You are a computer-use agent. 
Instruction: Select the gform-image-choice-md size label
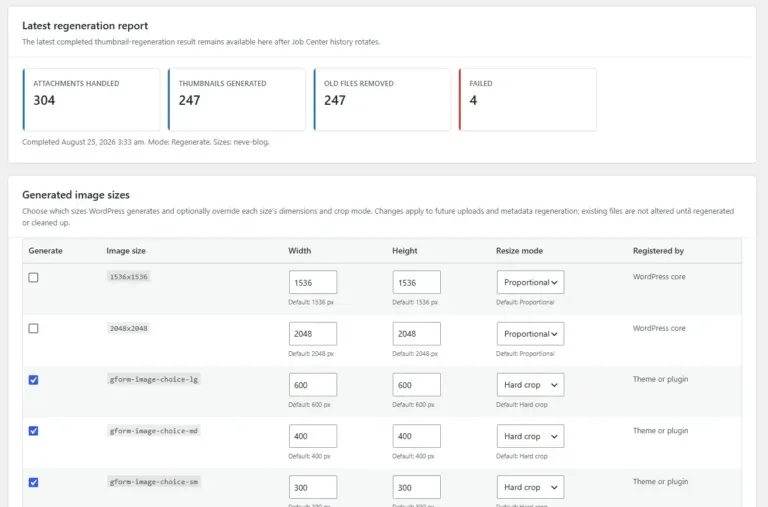153,431
